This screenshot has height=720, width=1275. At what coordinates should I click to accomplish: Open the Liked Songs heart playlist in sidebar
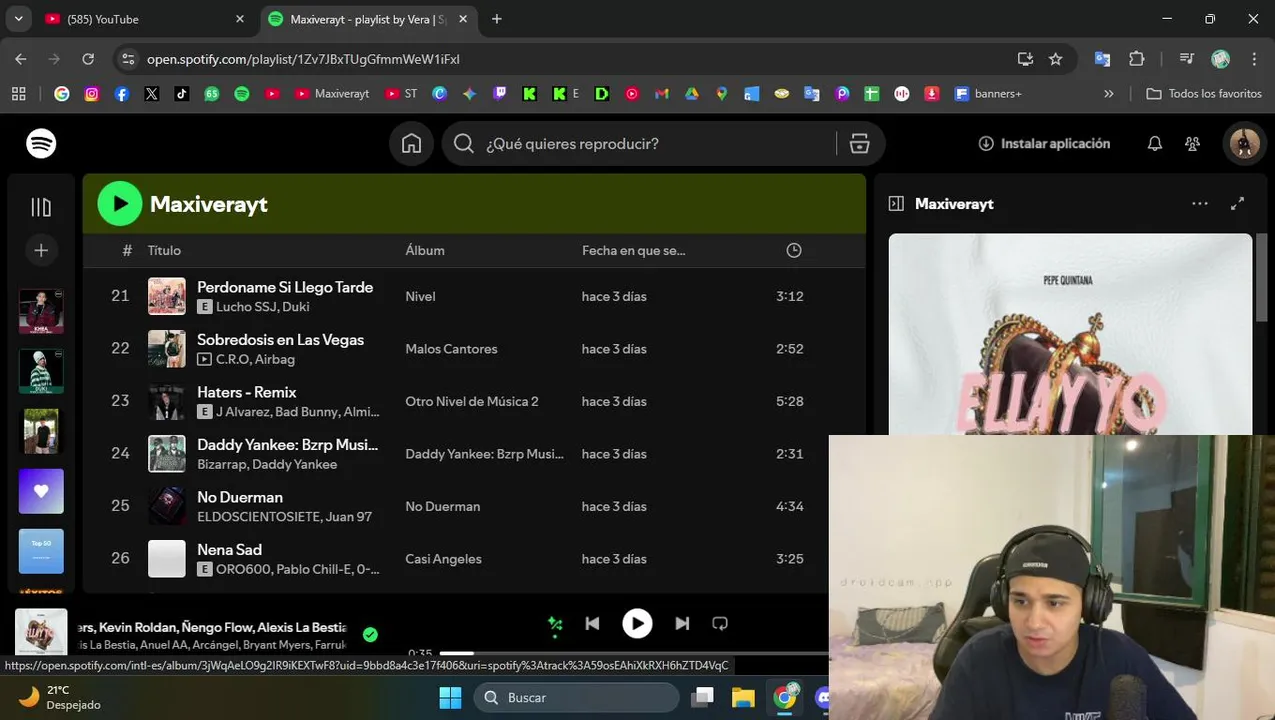[x=41, y=491]
